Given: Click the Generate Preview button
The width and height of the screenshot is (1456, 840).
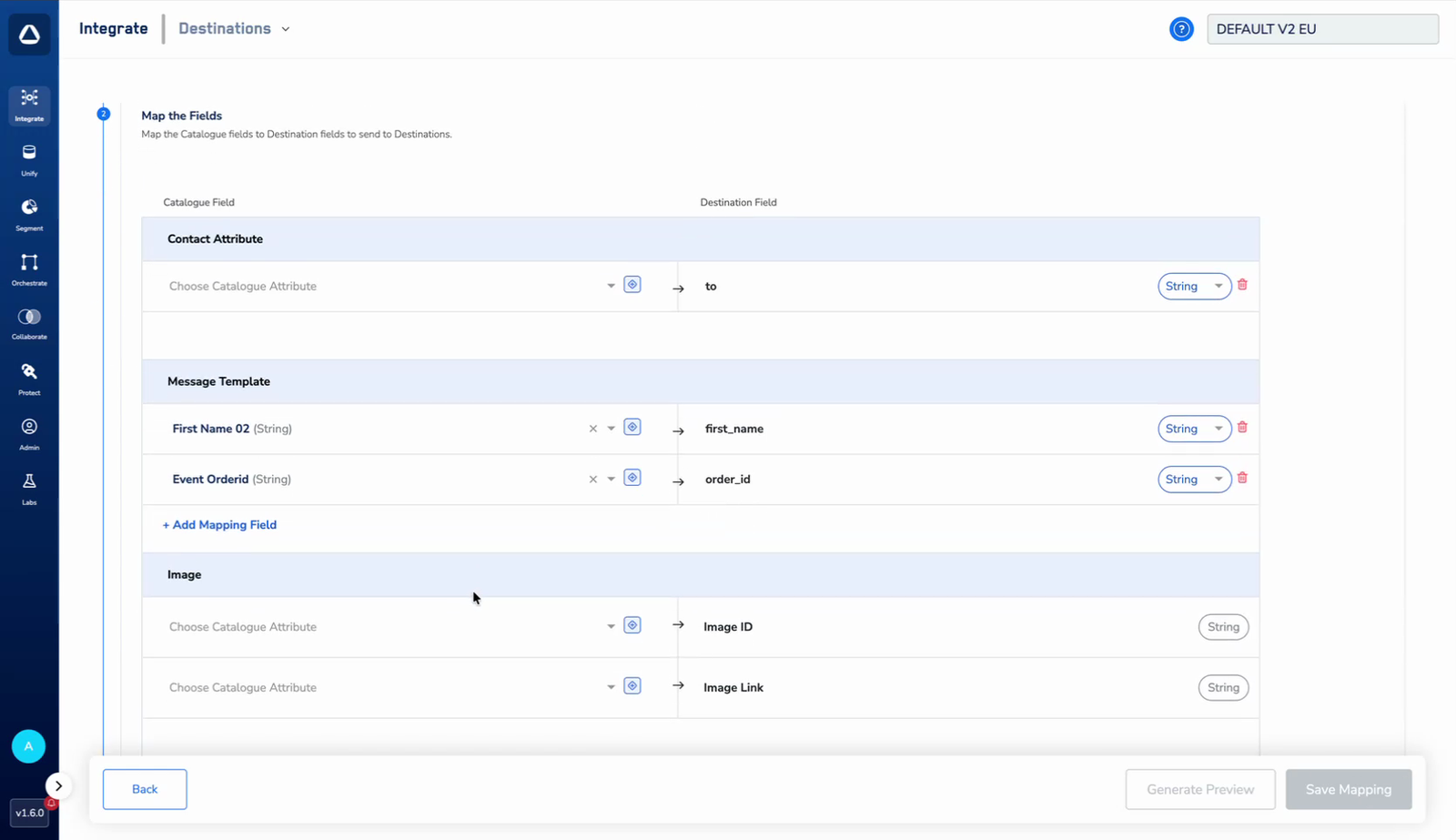Looking at the screenshot, I should pos(1200,789).
